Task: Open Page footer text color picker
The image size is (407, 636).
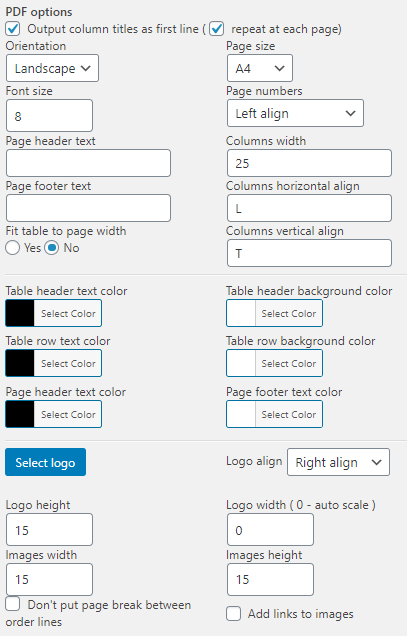Action: click(274, 414)
